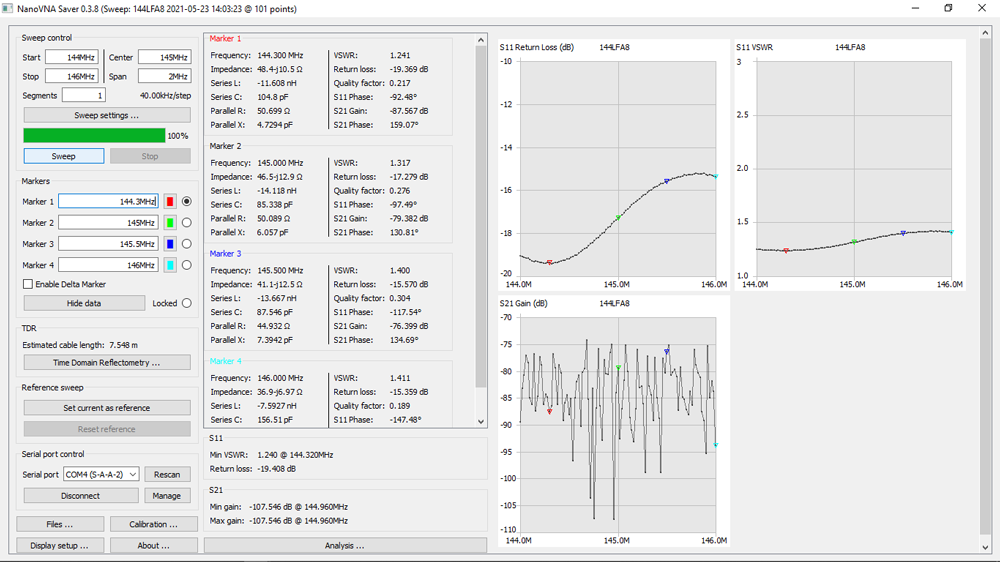Open the Serial port COM4 dropdown

click(101, 475)
